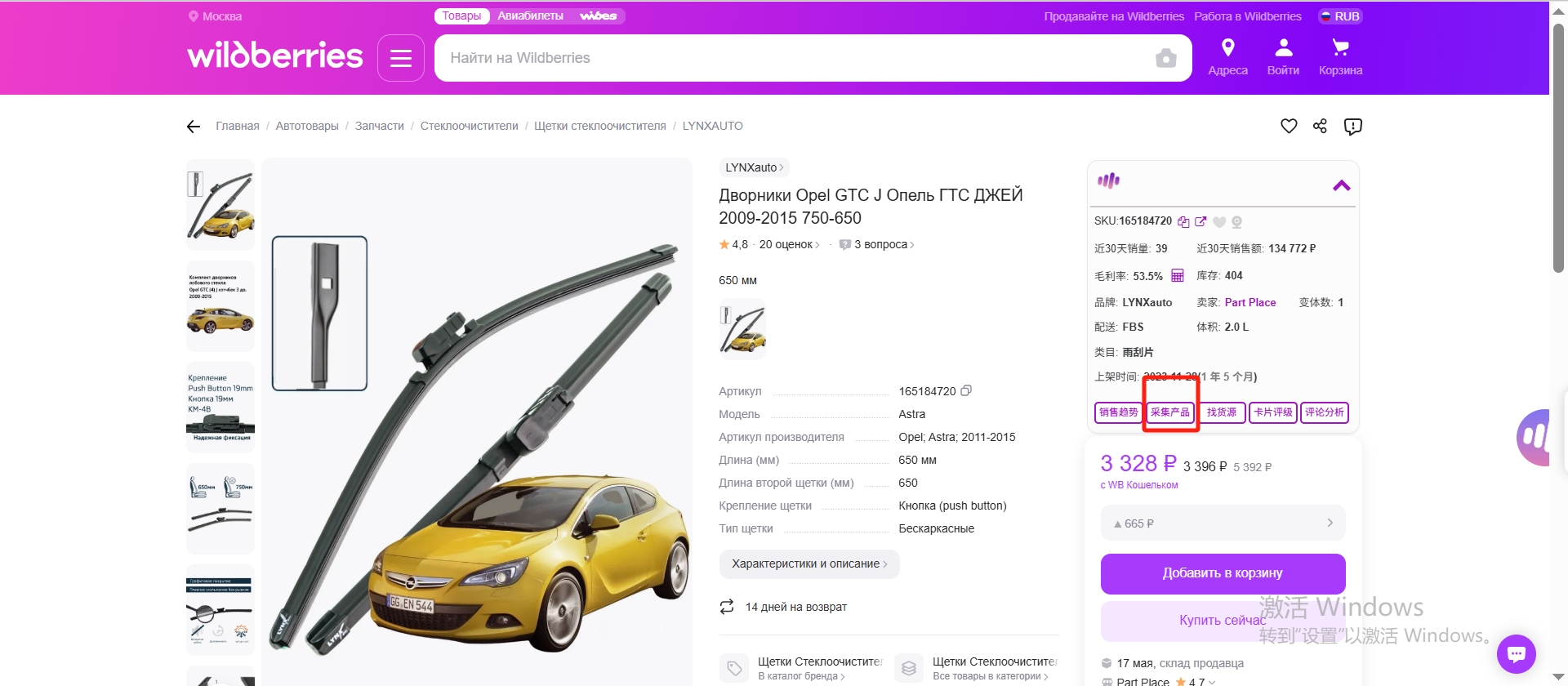1568x686 pixels.
Task: Go to Запчасти breadcrumb
Action: pyautogui.click(x=379, y=126)
